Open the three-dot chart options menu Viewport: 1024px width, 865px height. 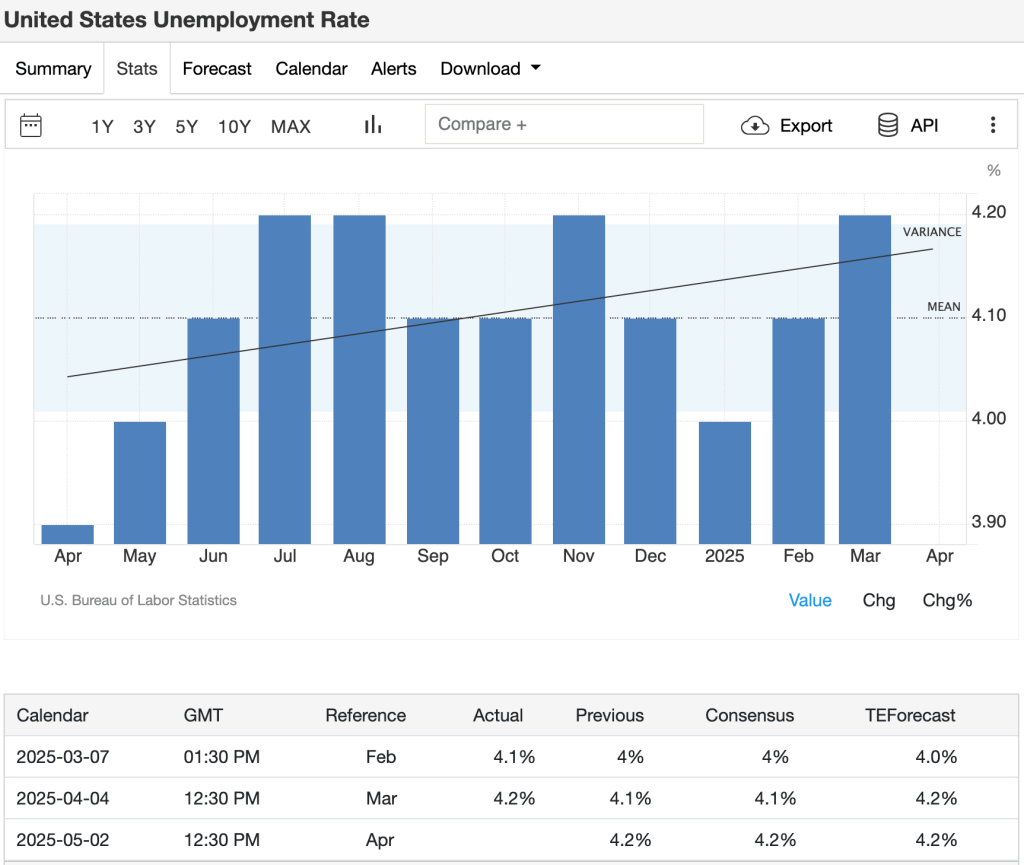993,125
